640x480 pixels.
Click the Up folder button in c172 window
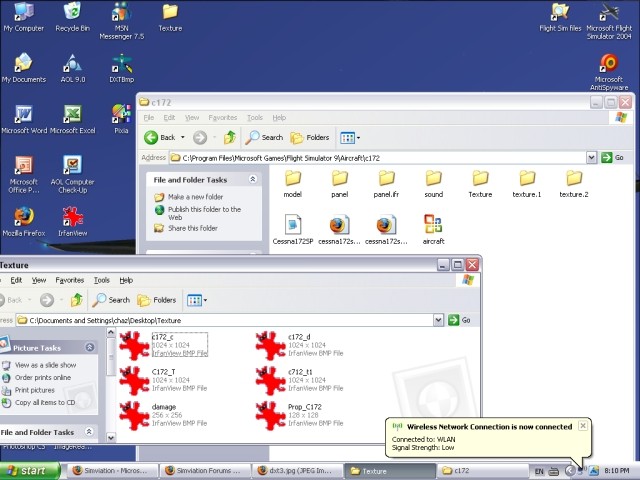click(x=230, y=138)
